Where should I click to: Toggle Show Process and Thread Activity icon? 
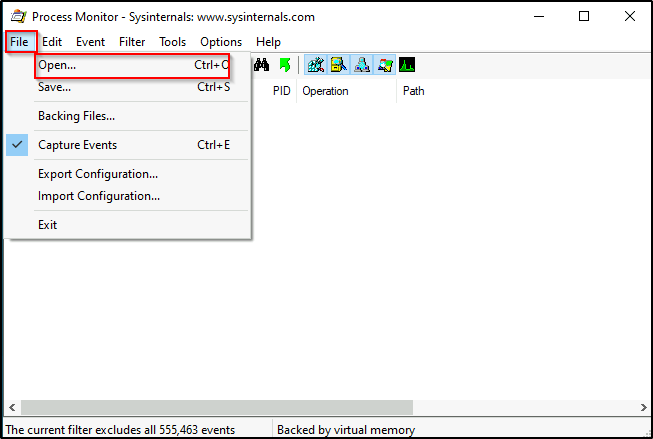tap(385, 65)
